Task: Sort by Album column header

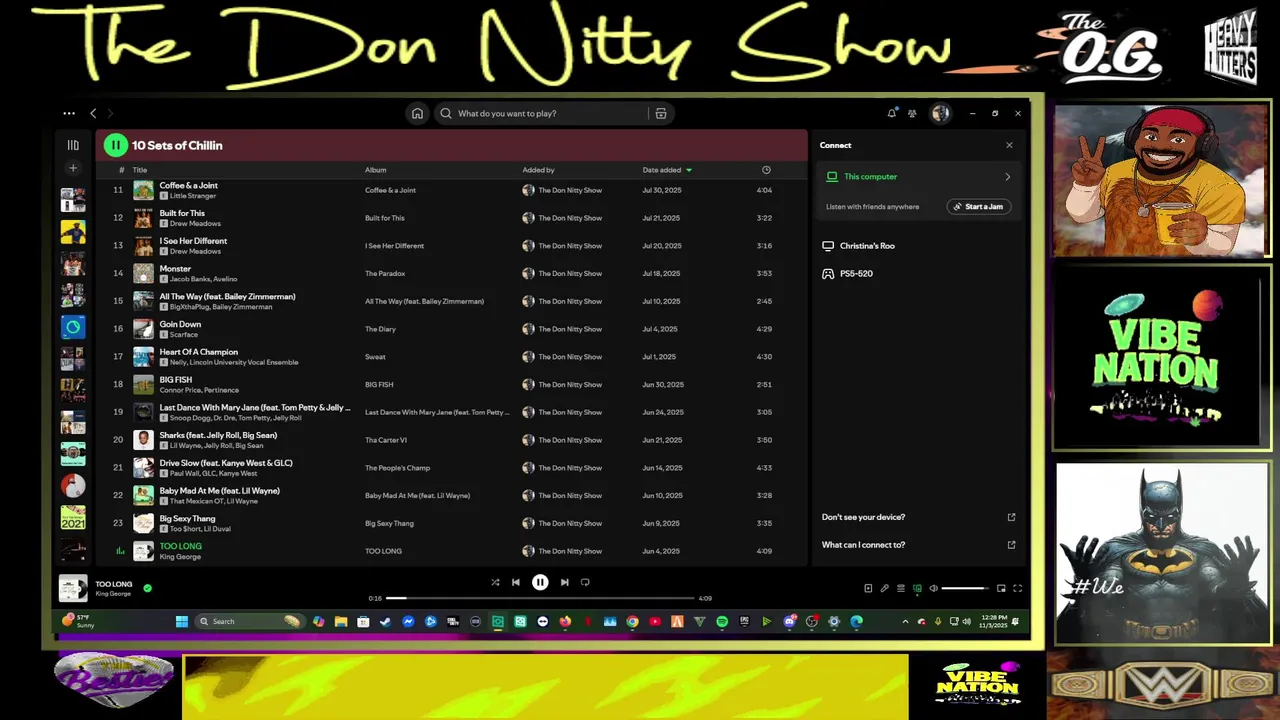Action: coord(375,170)
